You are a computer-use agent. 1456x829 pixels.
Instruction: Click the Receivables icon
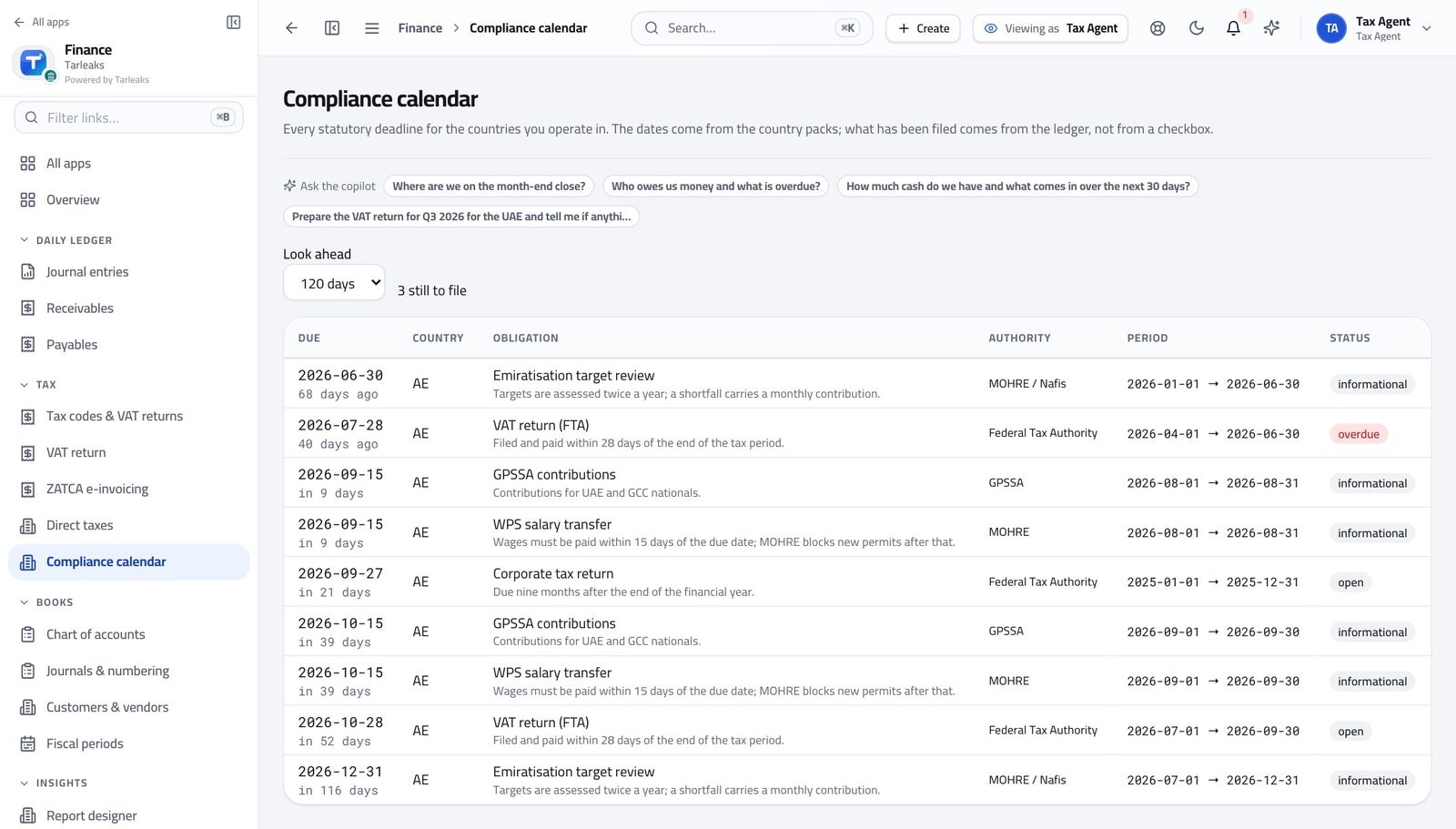[28, 308]
